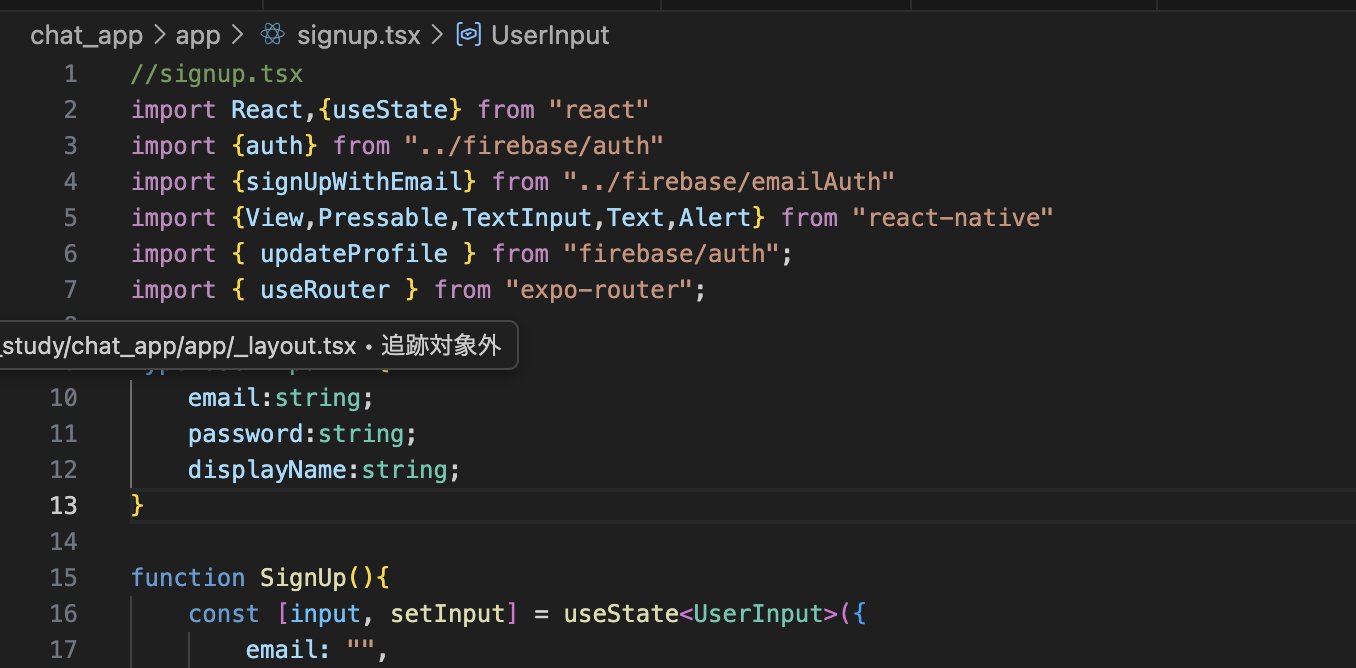Screen dimensions: 1356x668
Task: Click the updateProfile identifier on line 6
Action: coord(353,254)
